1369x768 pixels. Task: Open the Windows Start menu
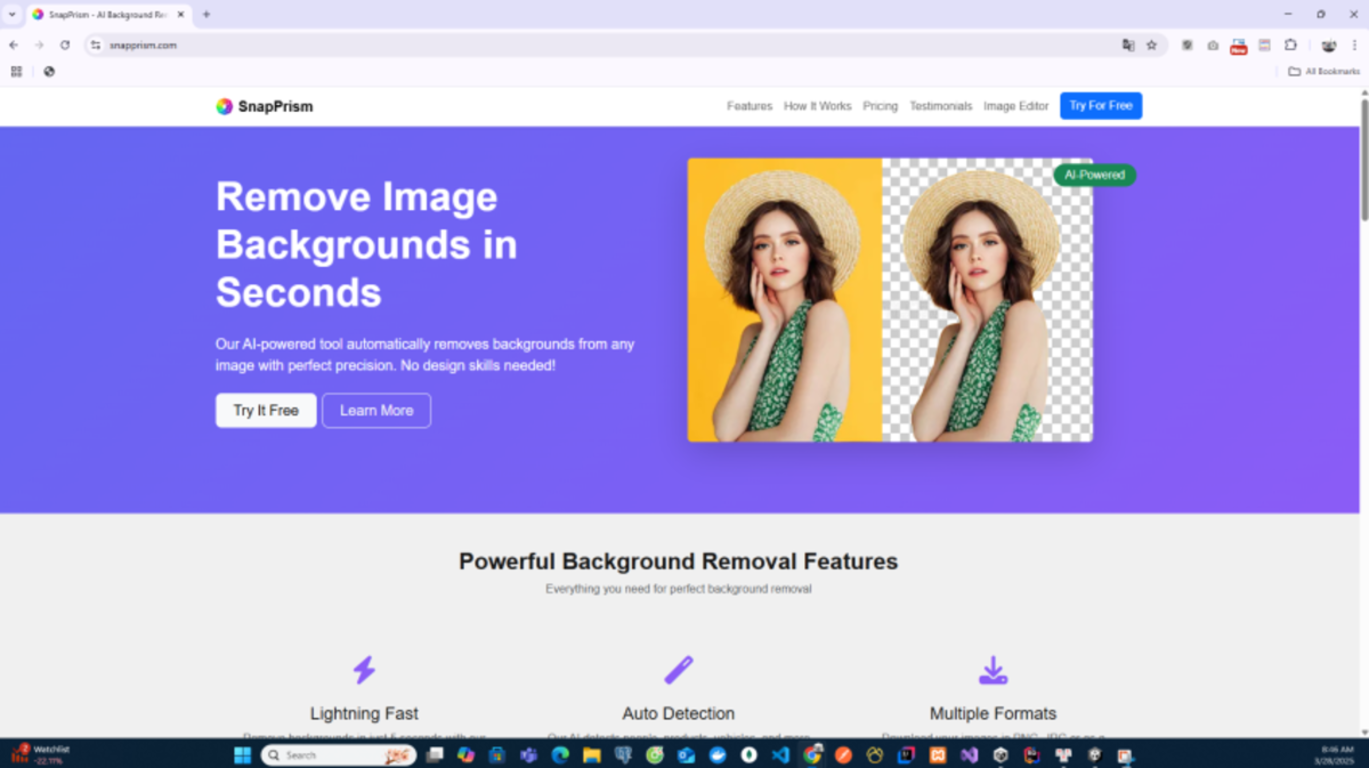(242, 755)
